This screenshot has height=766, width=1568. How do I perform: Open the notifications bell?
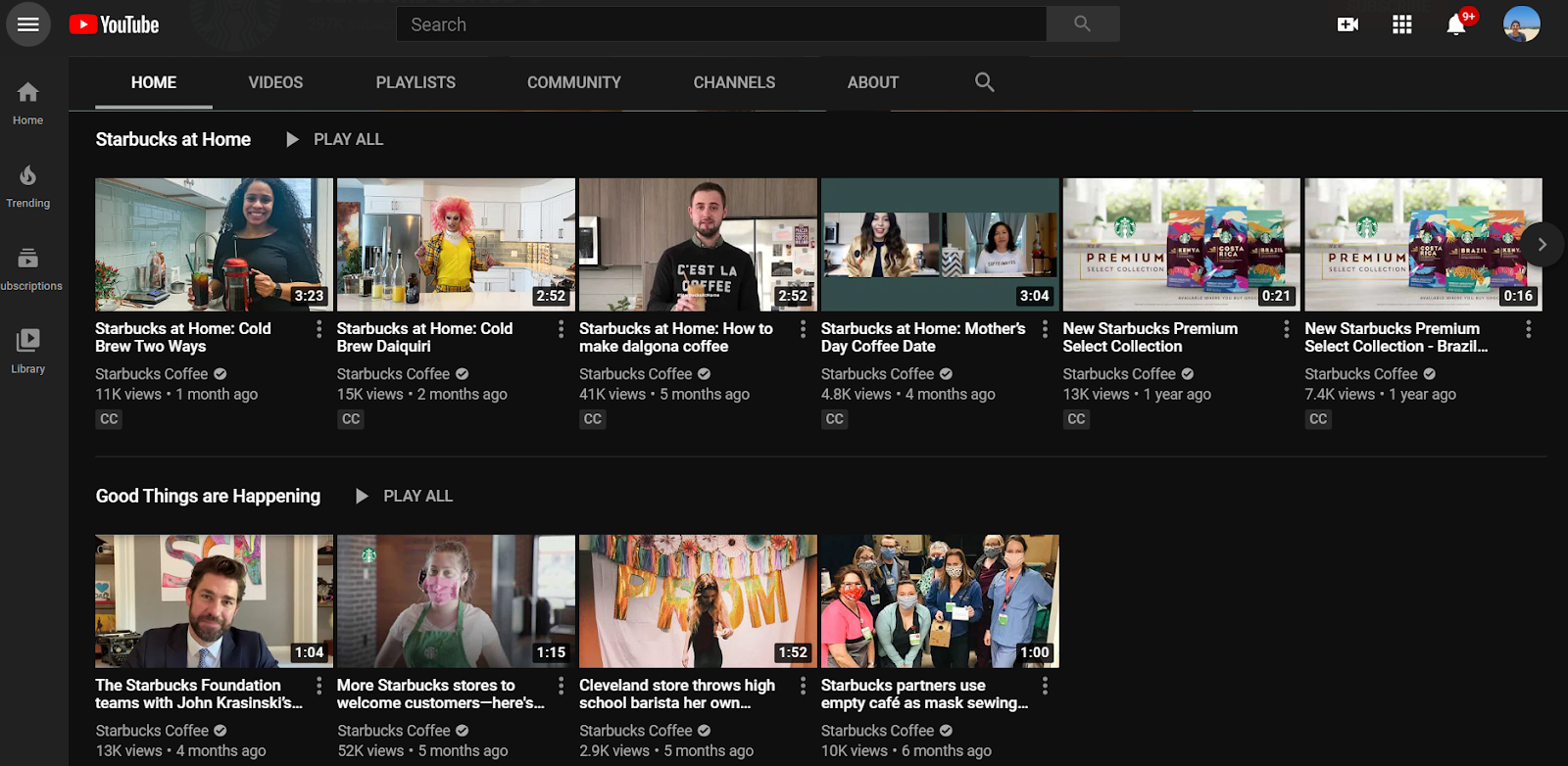pos(1457,24)
